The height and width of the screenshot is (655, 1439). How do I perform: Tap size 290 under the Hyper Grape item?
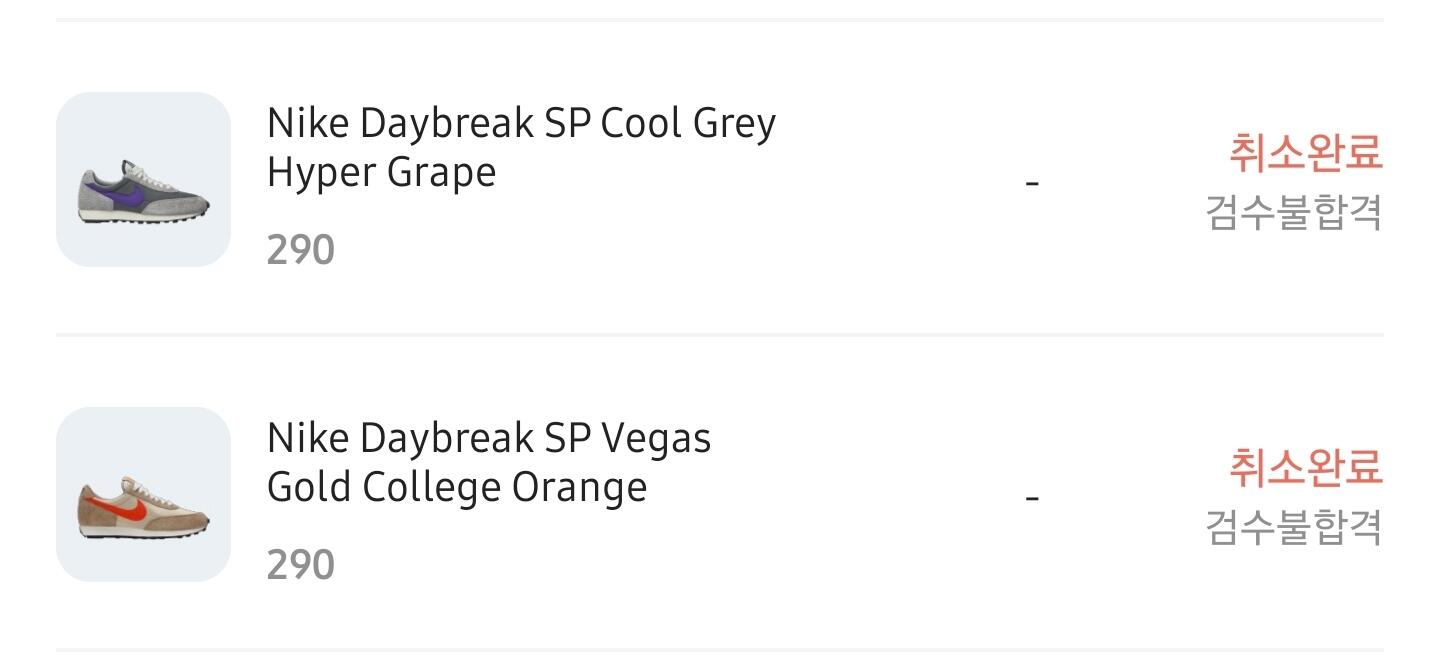coord(300,250)
